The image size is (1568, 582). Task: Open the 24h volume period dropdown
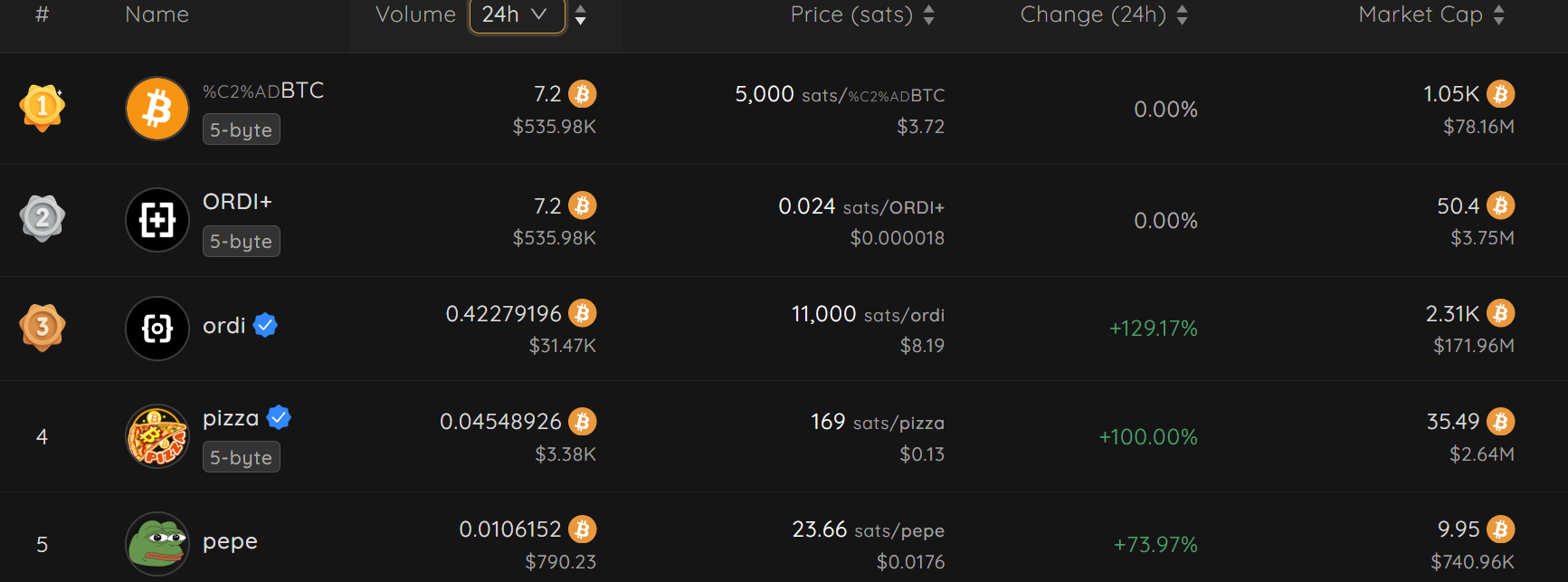coord(517,14)
